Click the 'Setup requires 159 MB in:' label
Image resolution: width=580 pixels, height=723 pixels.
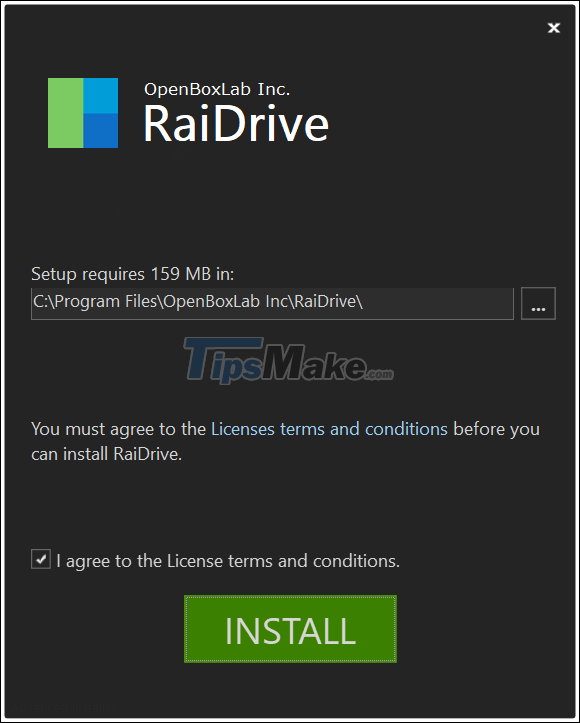[x=133, y=274]
